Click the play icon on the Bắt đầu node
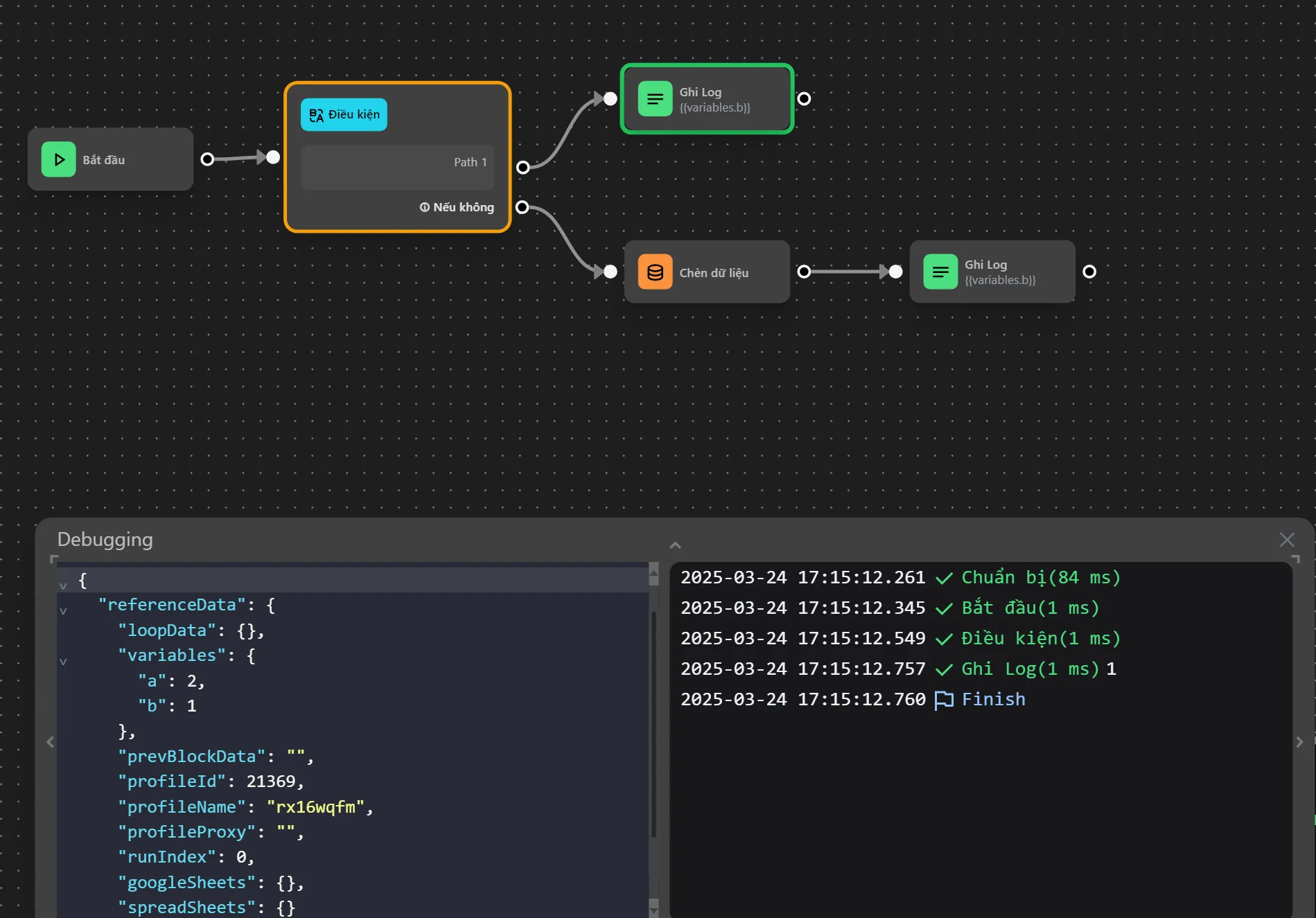 tap(58, 159)
